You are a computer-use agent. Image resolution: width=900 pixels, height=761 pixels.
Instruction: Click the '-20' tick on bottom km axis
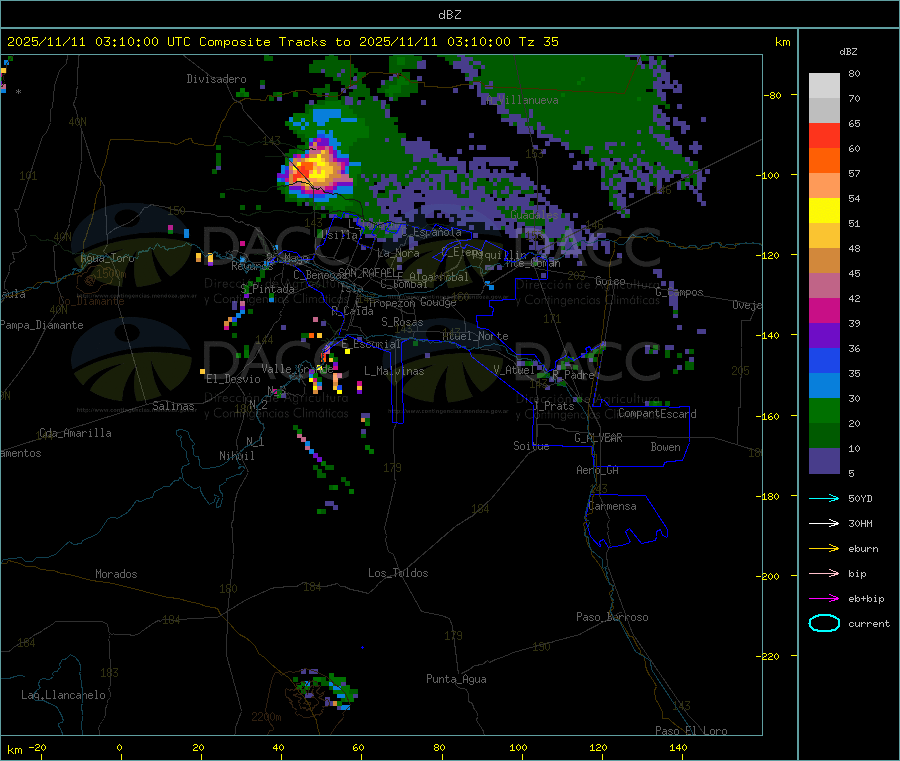38,747
